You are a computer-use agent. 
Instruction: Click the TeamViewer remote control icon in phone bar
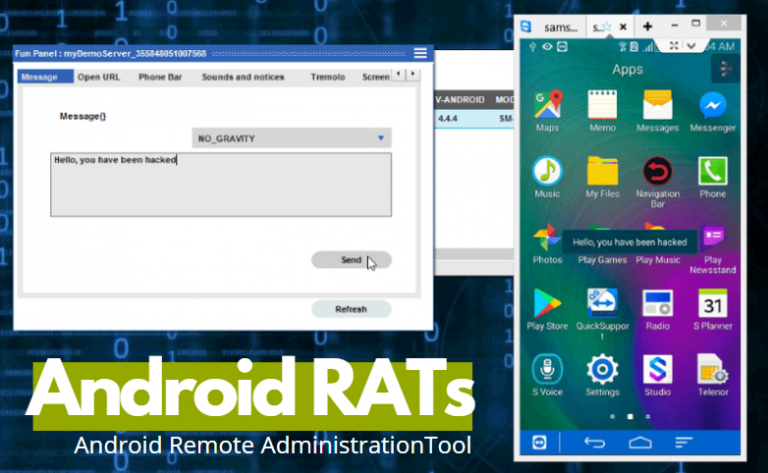click(x=539, y=443)
